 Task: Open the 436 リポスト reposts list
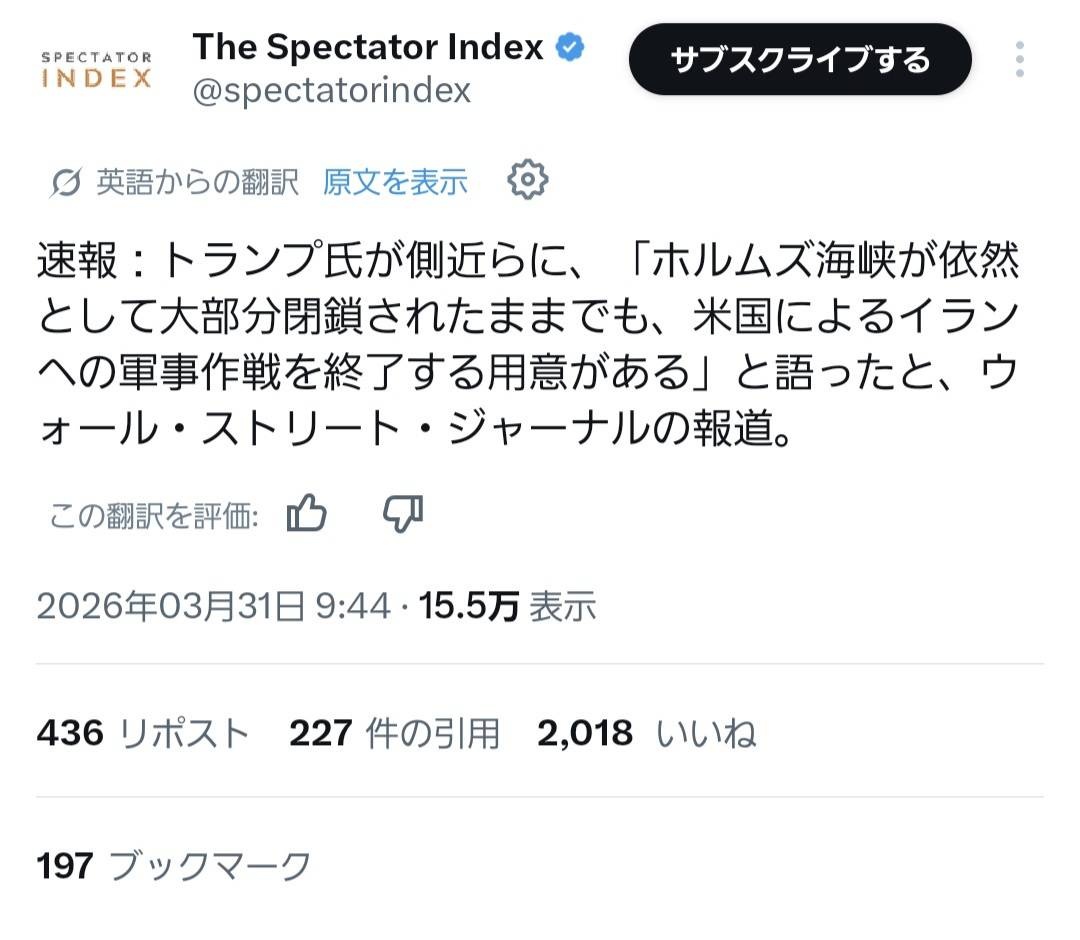(142, 734)
